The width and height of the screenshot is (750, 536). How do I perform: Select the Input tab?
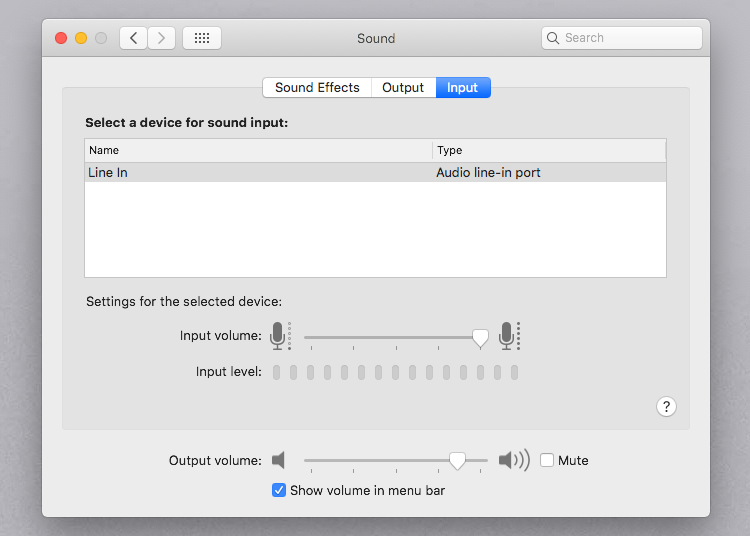click(463, 88)
